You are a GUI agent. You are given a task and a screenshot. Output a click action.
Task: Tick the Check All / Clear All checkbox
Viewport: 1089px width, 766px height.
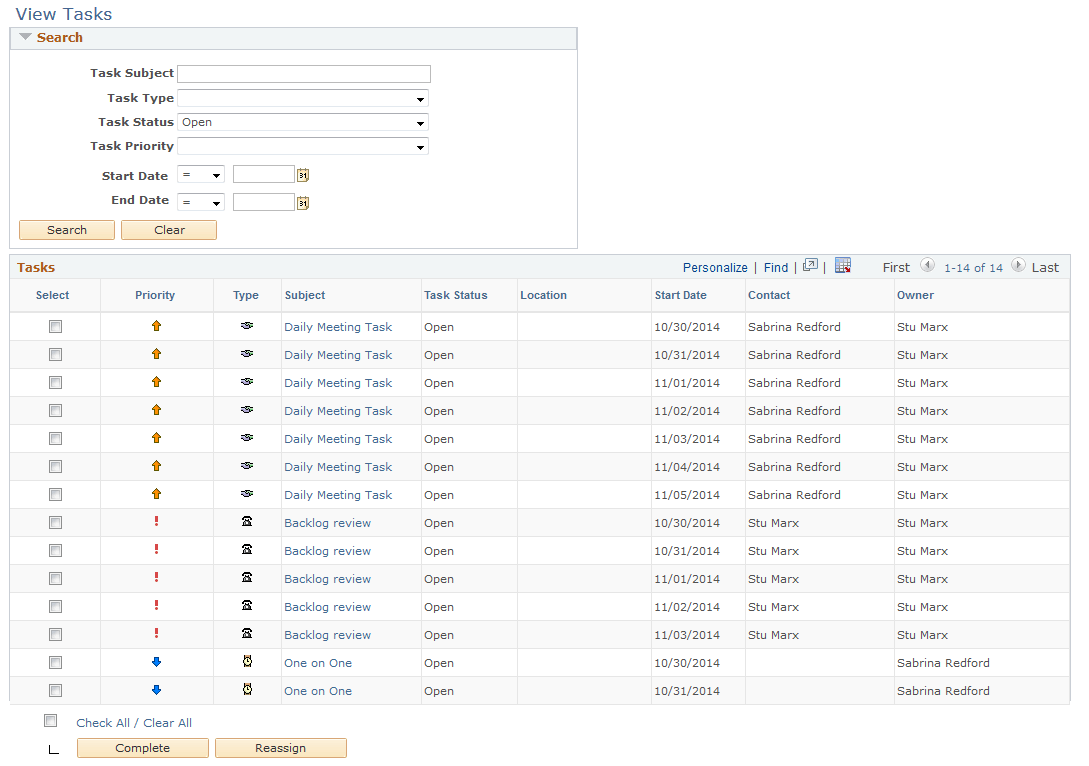pos(50,720)
